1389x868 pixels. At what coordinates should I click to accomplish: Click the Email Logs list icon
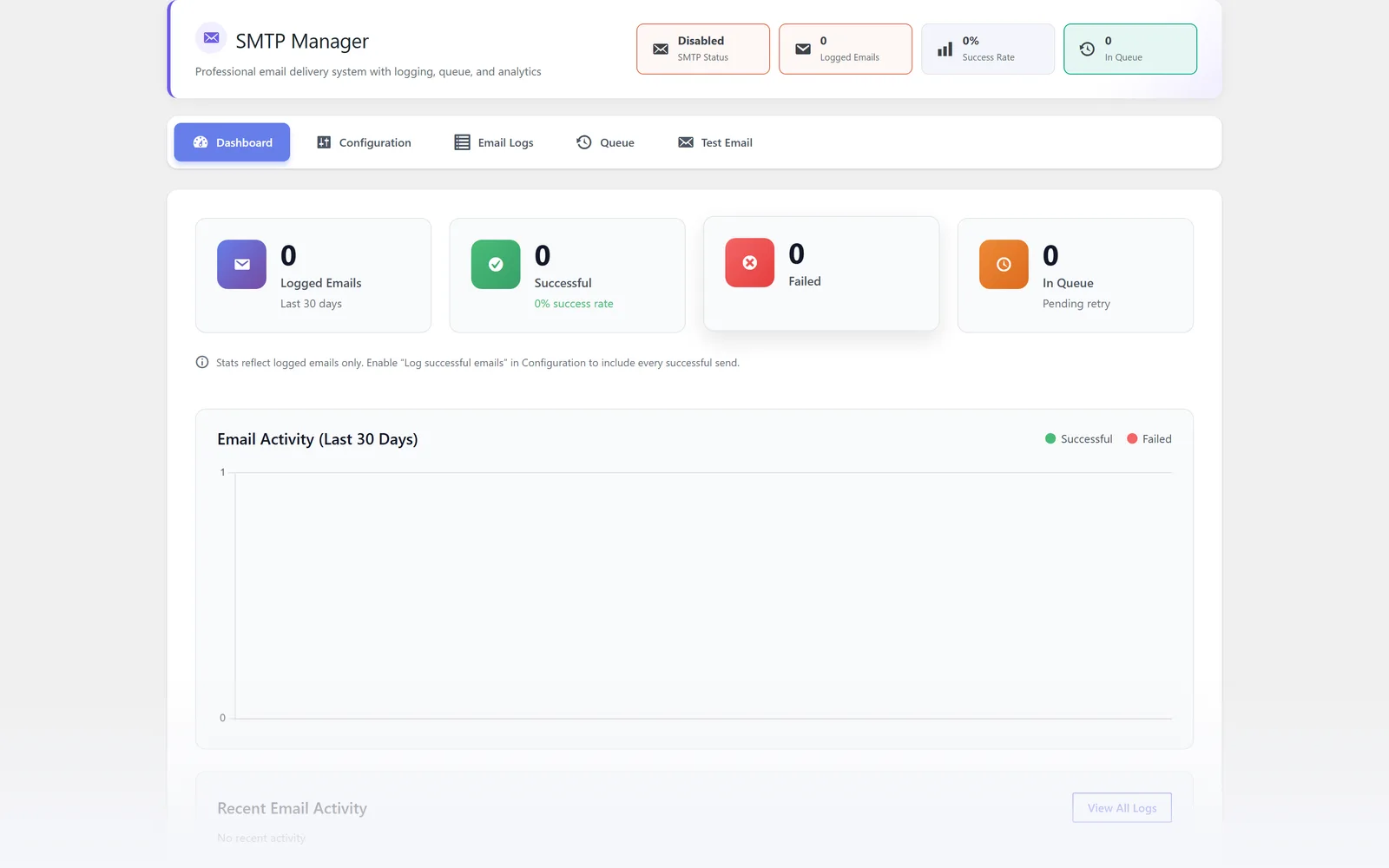click(463, 142)
